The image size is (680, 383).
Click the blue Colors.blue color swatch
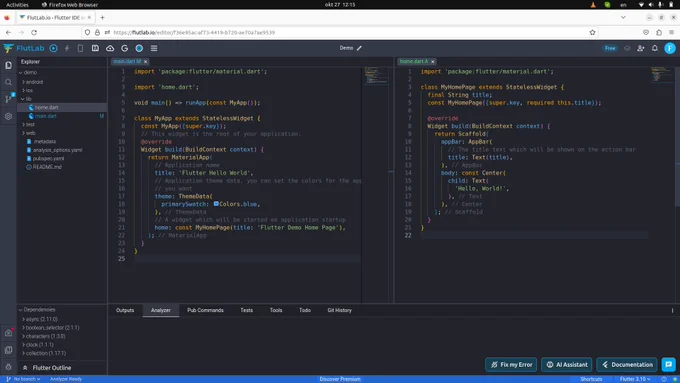216,204
